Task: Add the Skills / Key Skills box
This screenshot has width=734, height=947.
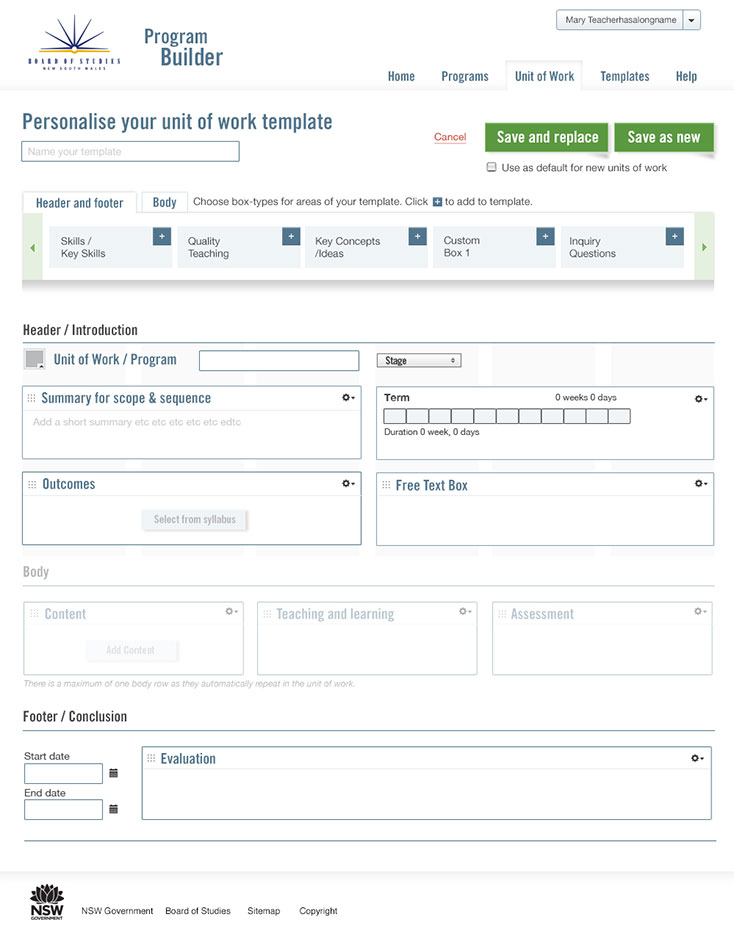Action: tap(161, 237)
